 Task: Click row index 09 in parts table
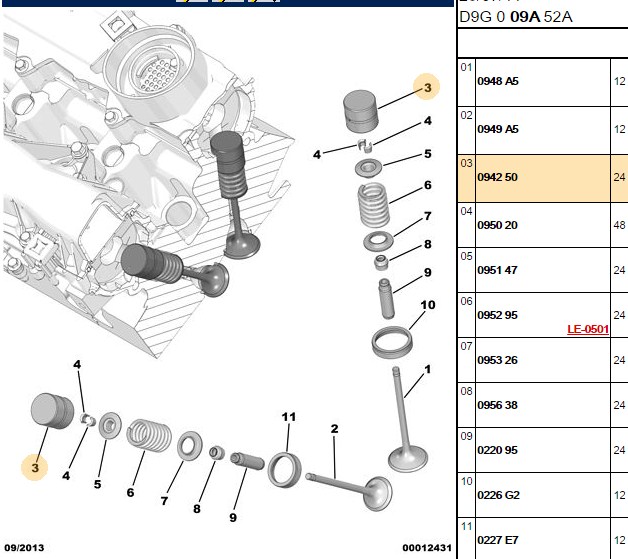pos(466,436)
